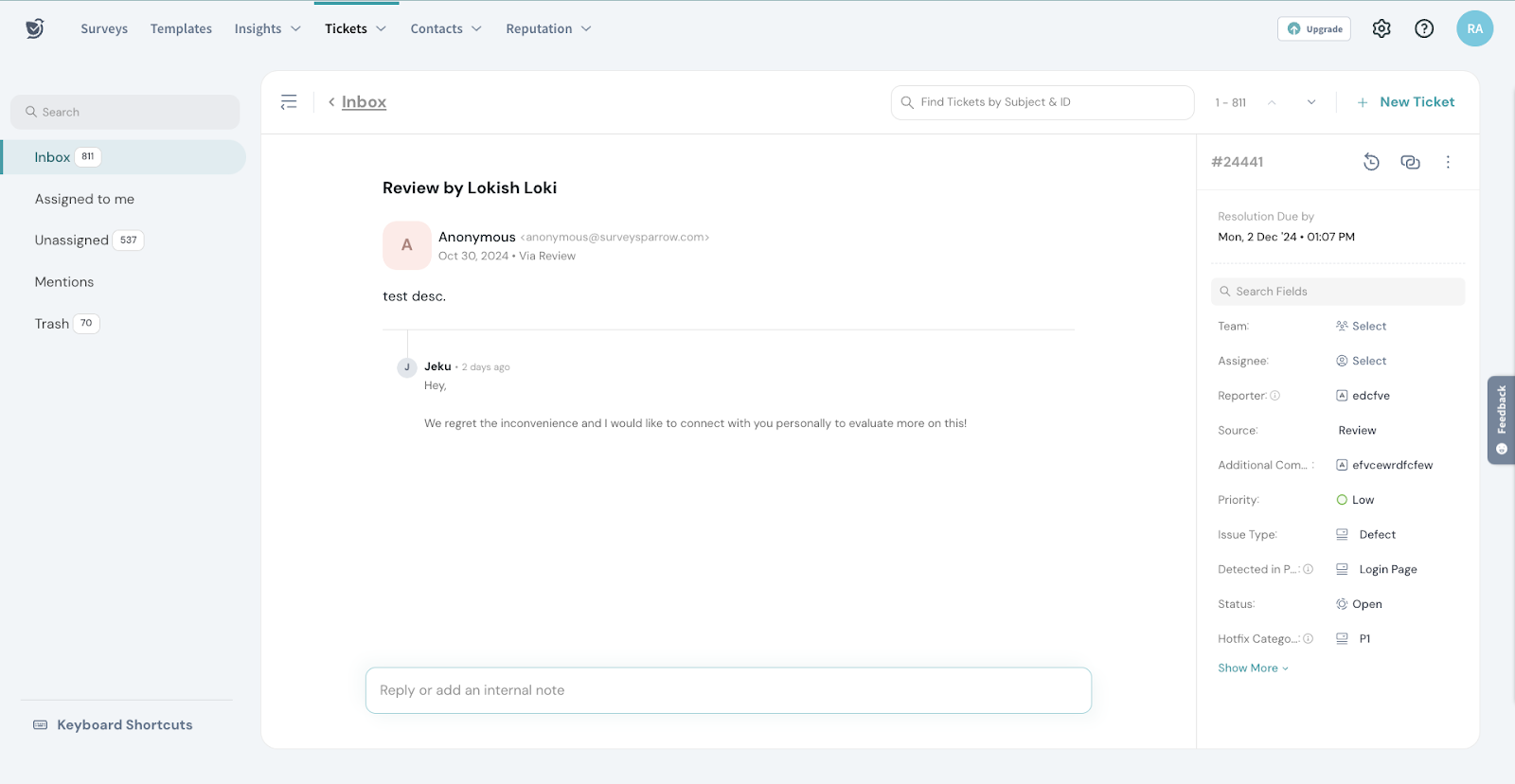Expand fields with Show More

point(1253,668)
